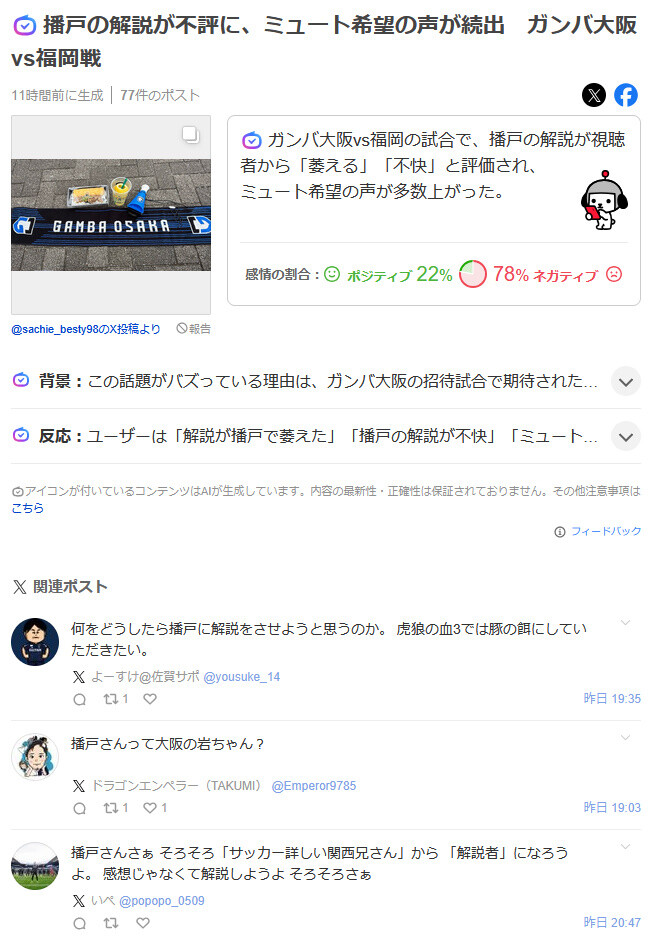Like the popopo_0509 post
This screenshot has width=660, height=936.
(x=143, y=923)
